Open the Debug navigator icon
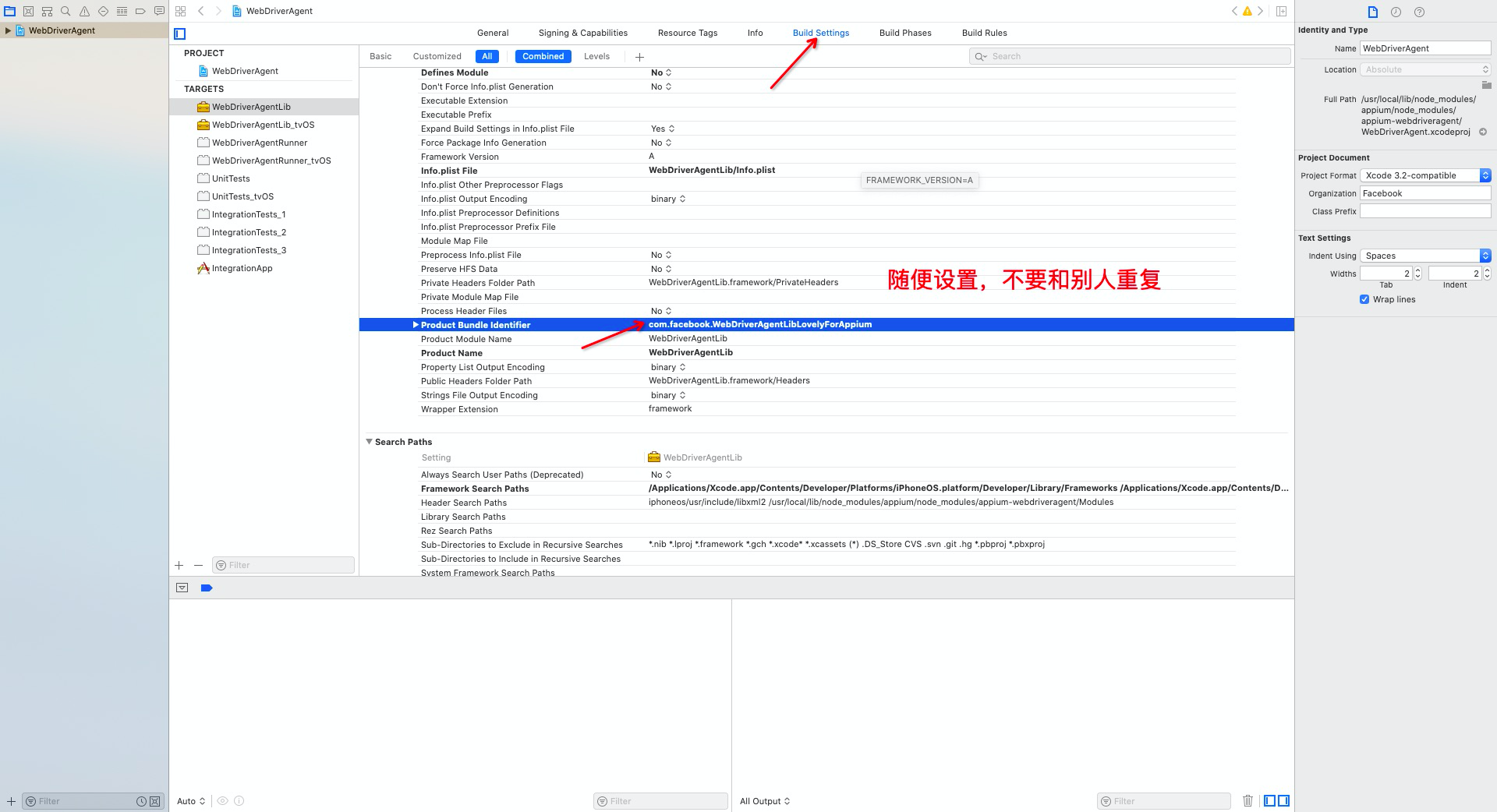The image size is (1497, 812). [122, 11]
